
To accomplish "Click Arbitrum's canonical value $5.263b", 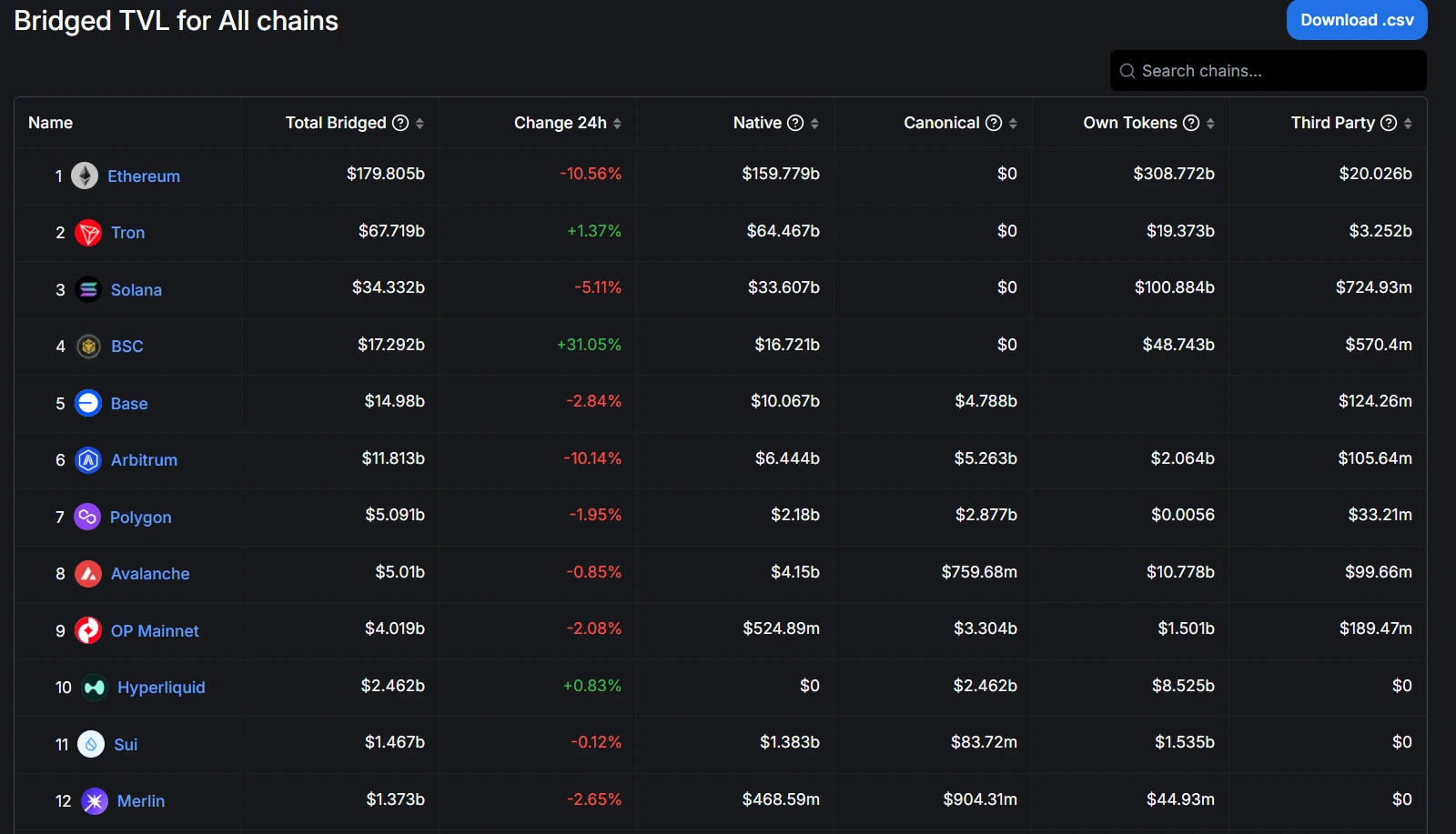I will pyautogui.click(x=986, y=458).
